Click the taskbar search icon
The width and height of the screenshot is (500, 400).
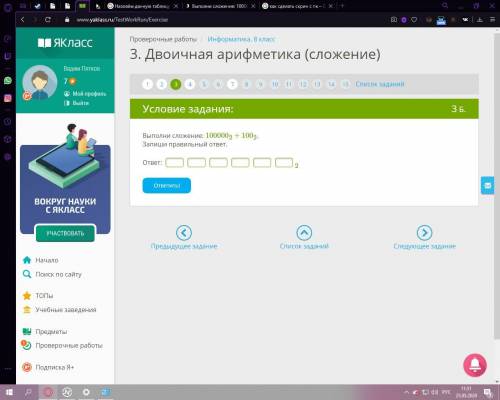pos(28,392)
